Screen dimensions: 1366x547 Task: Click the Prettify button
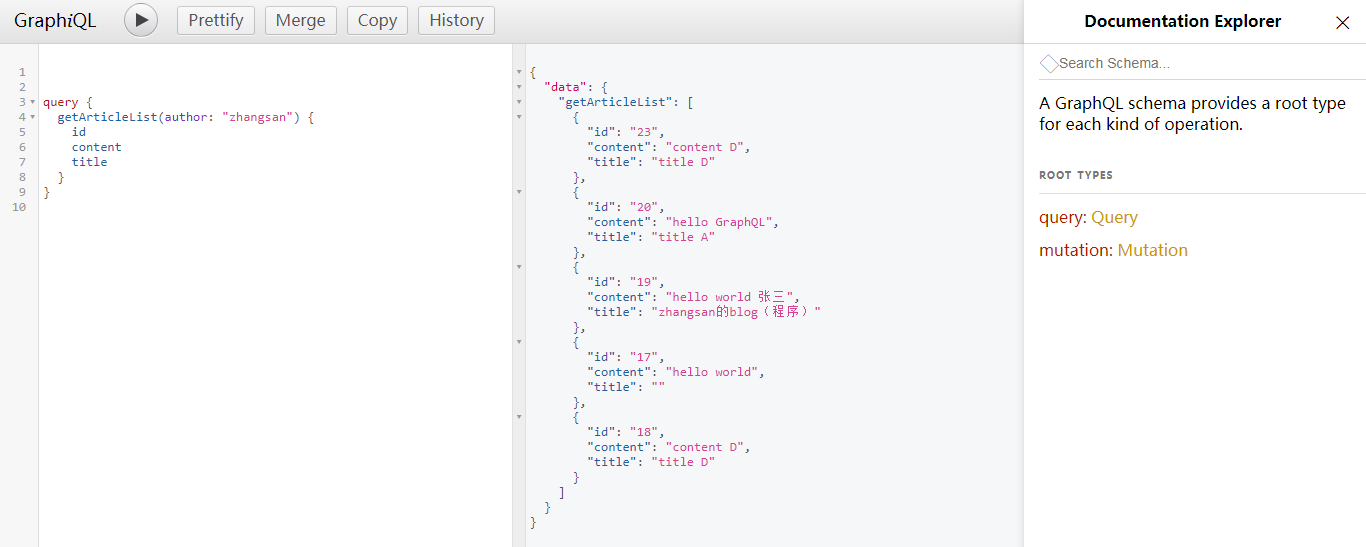216,20
